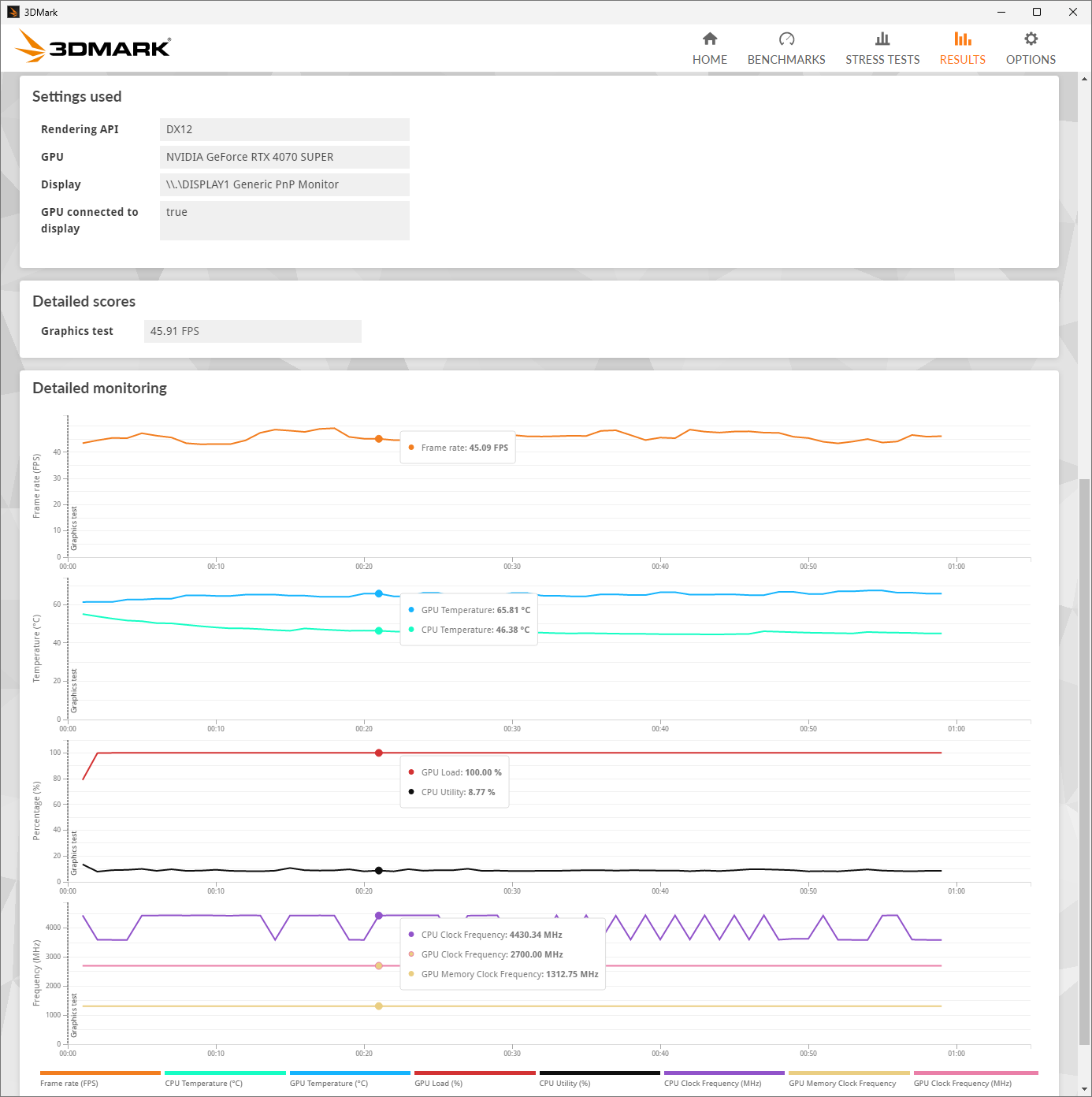The image size is (1092, 1097).
Task: Open the BENCHMARKS tab
Action: 786,60
